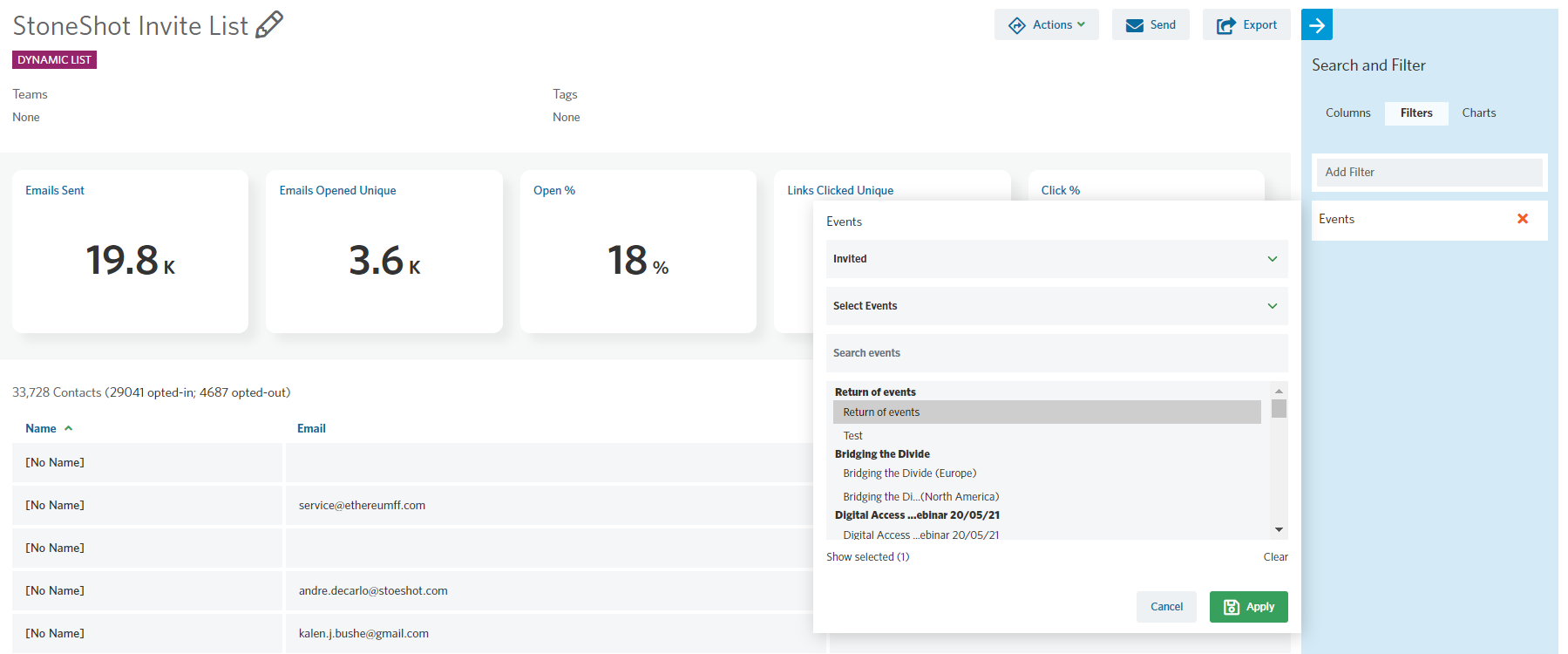
Task: Click the events list scroll-down arrow
Action: click(x=1279, y=529)
